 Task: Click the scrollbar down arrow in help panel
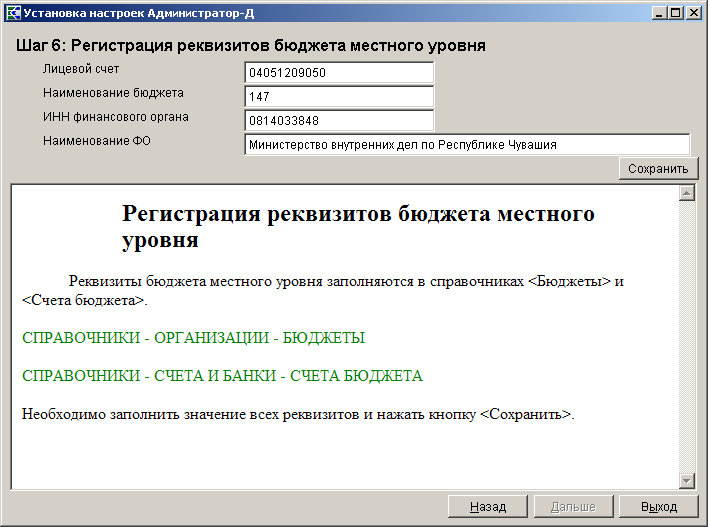[687, 481]
